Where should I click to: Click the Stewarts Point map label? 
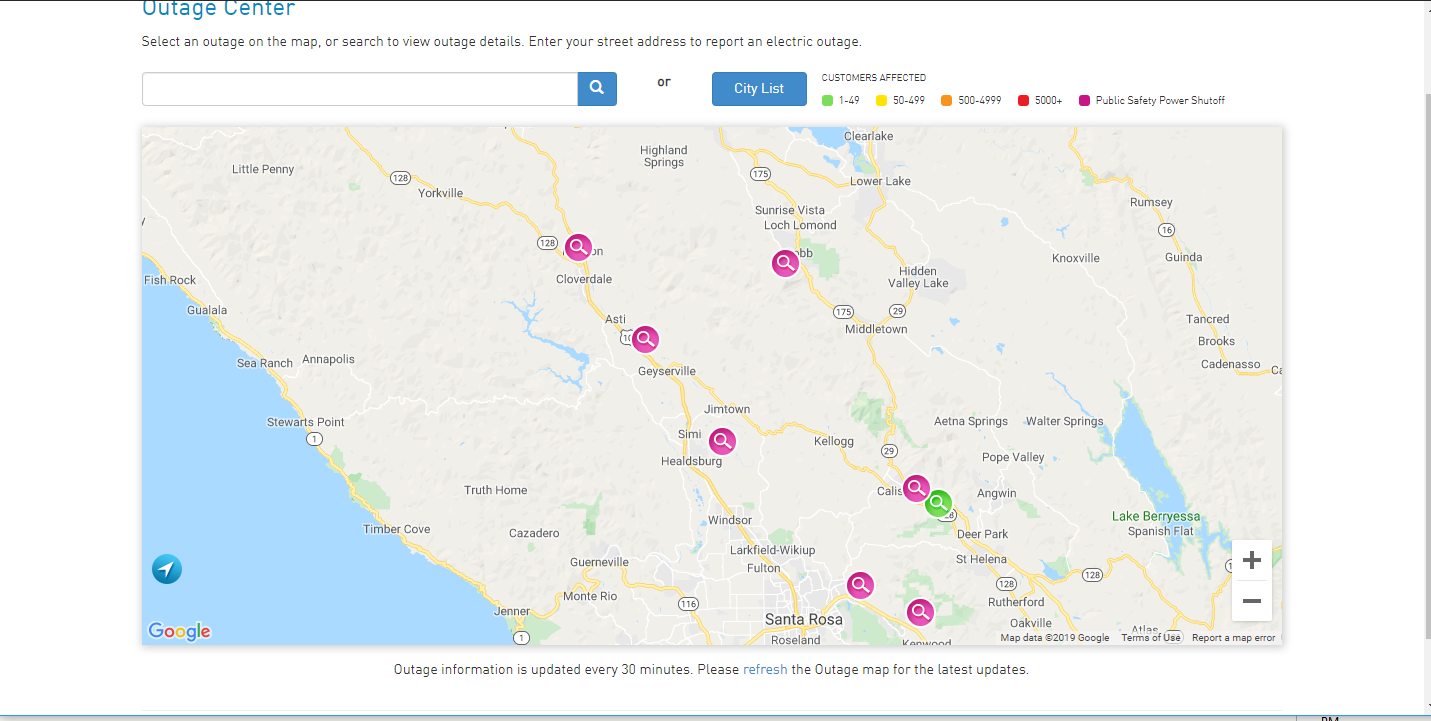click(x=305, y=422)
